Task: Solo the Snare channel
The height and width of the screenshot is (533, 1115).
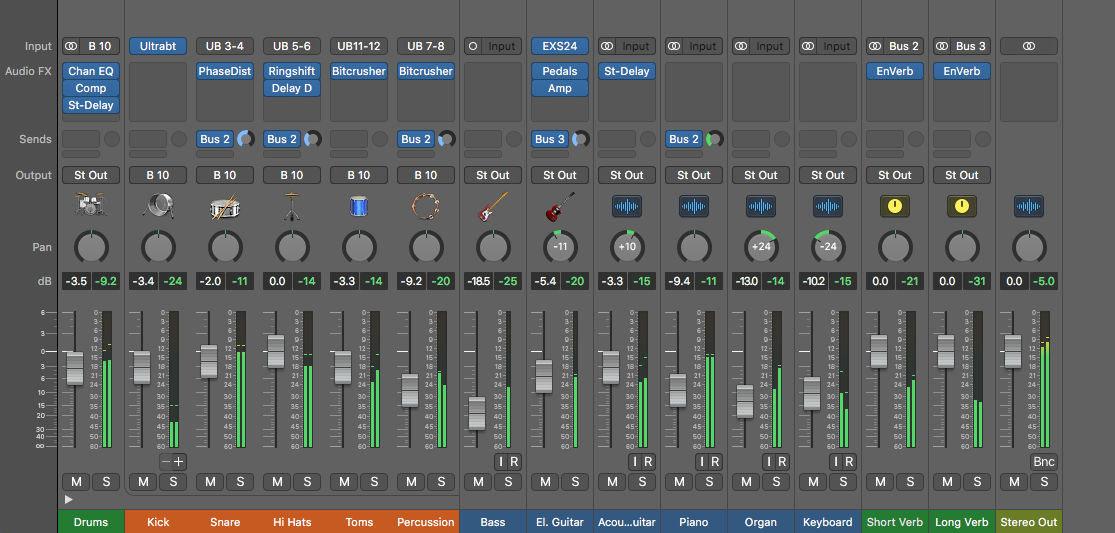Action: pos(240,482)
